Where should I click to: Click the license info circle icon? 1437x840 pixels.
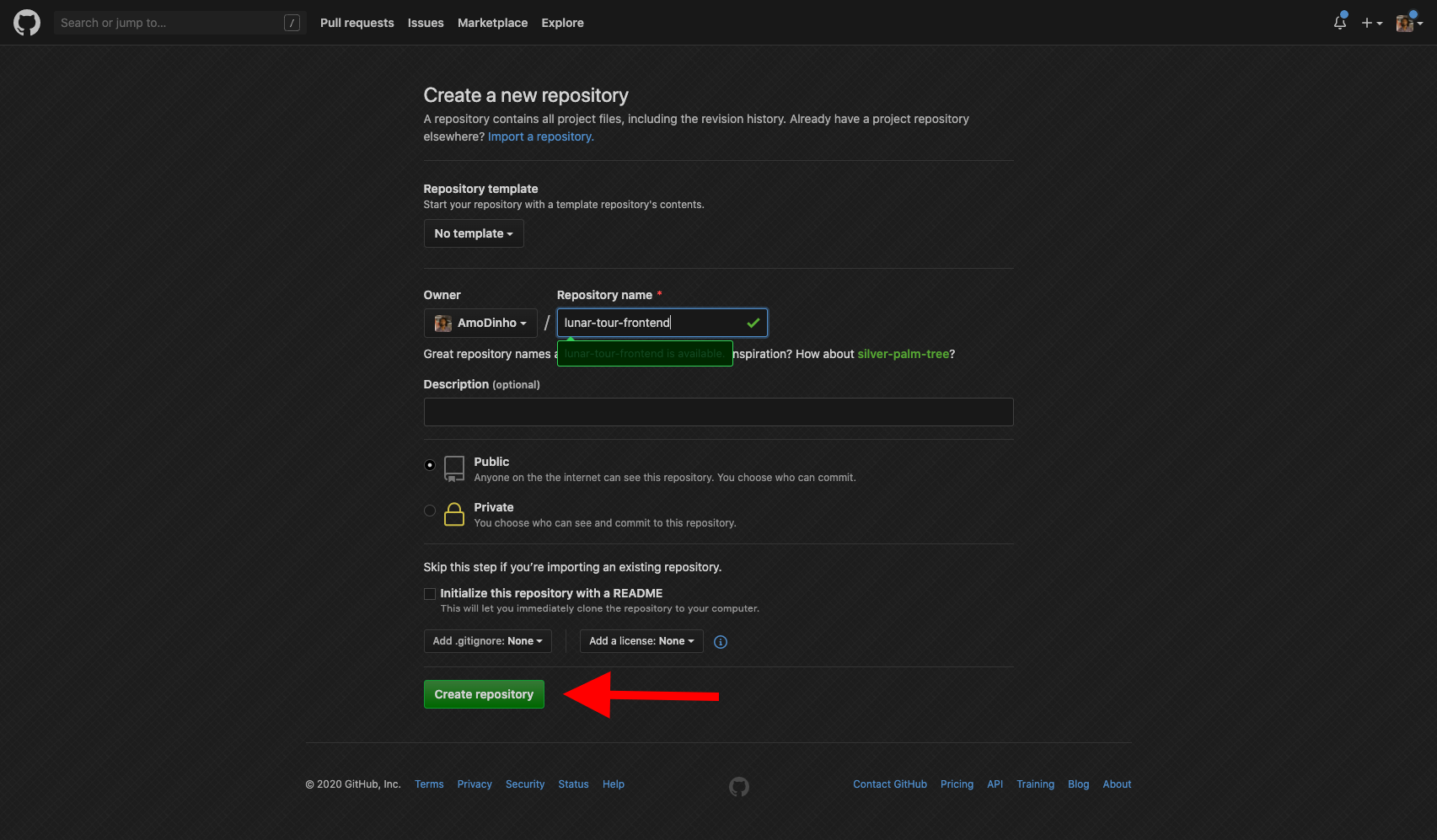pyautogui.click(x=721, y=642)
